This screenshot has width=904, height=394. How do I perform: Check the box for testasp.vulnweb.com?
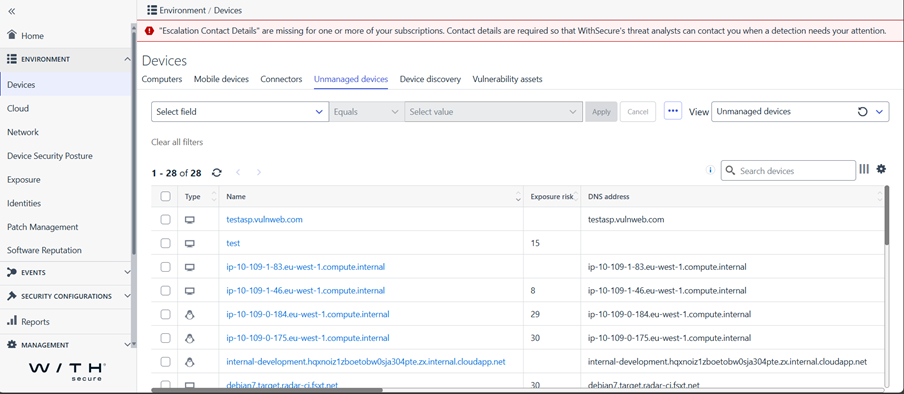[165, 220]
